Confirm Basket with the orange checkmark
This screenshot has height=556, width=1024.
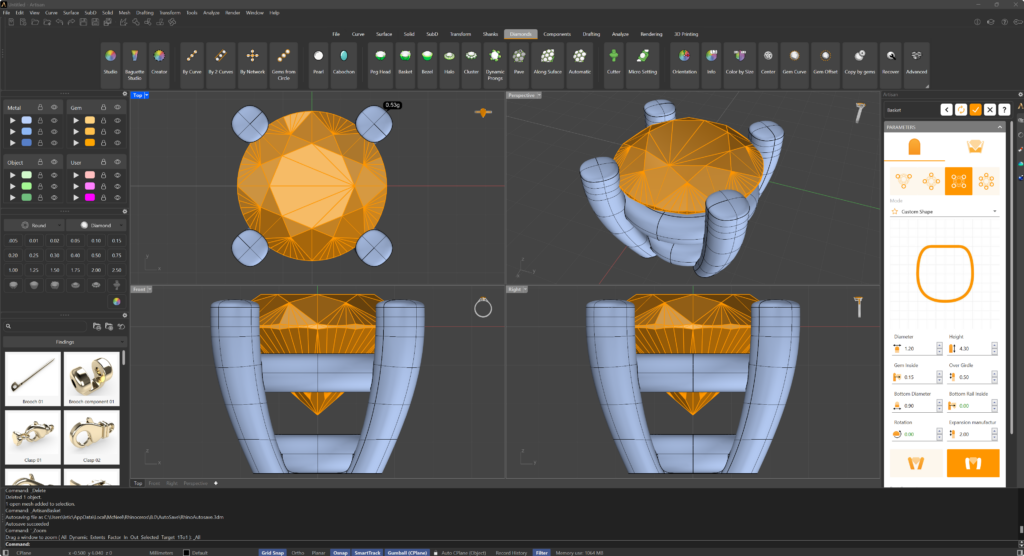click(976, 110)
